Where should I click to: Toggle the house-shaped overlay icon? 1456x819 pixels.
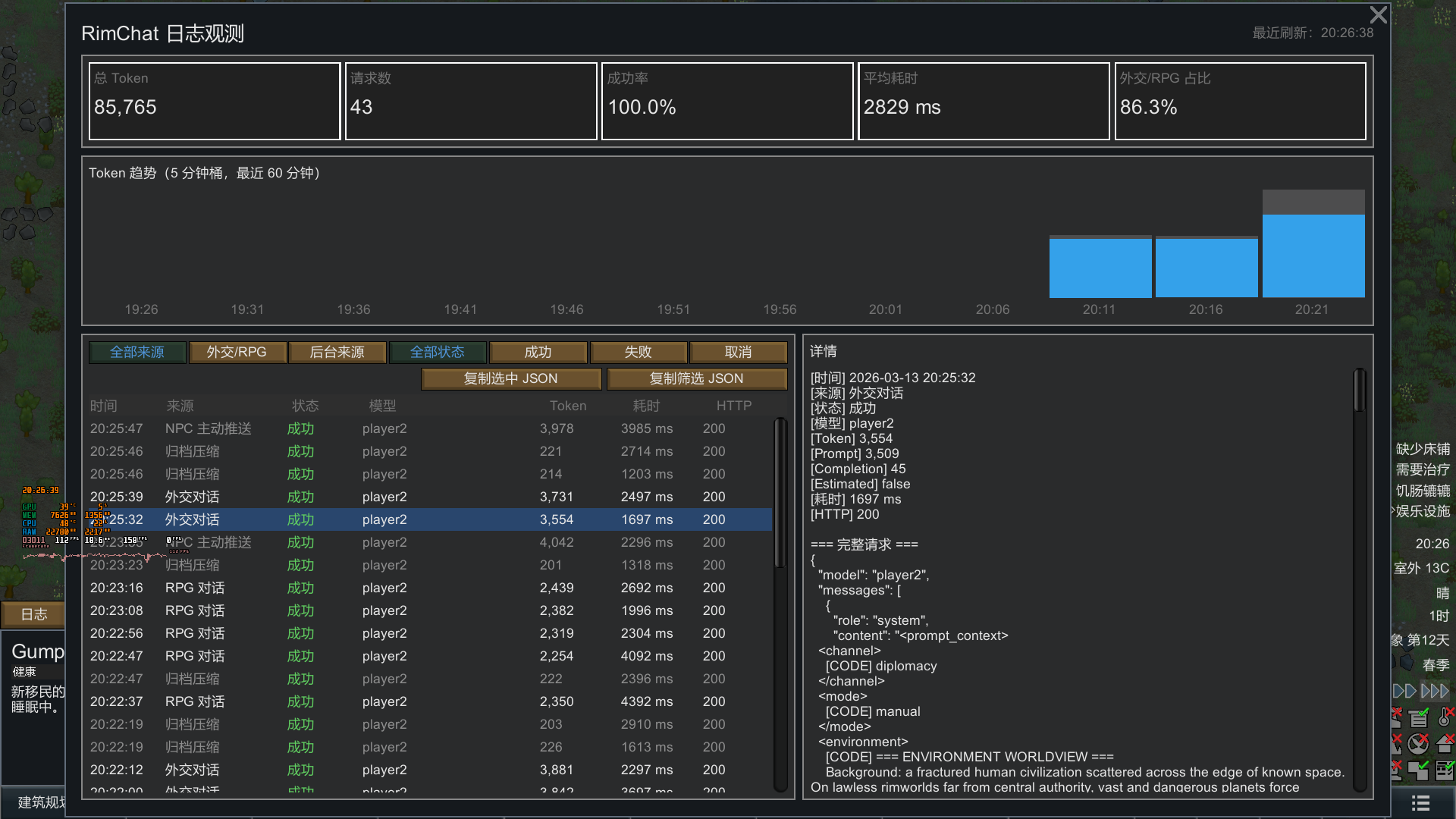tap(1444, 744)
